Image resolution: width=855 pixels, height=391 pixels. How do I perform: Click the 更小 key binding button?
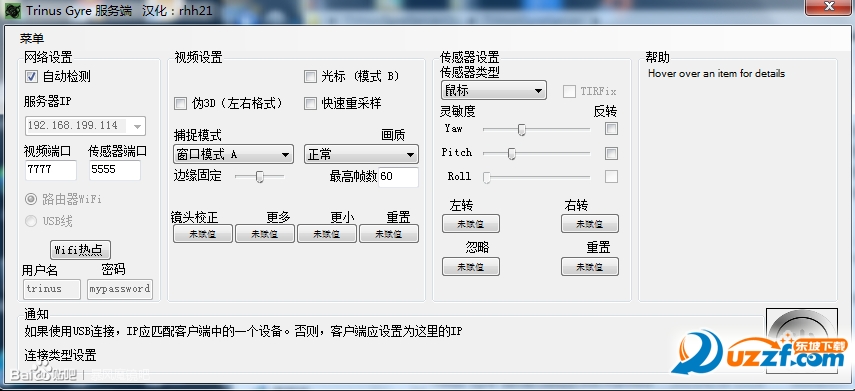point(327,234)
